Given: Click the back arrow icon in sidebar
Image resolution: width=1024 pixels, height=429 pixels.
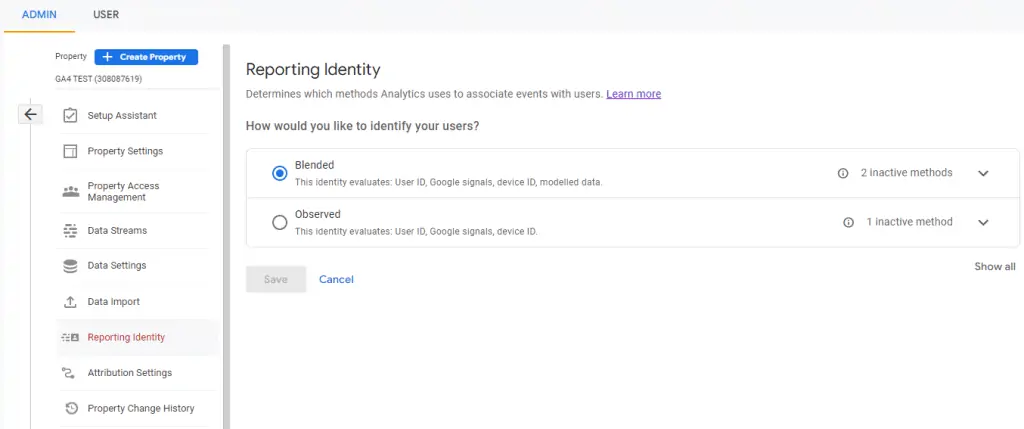Looking at the screenshot, I should click(x=30, y=114).
